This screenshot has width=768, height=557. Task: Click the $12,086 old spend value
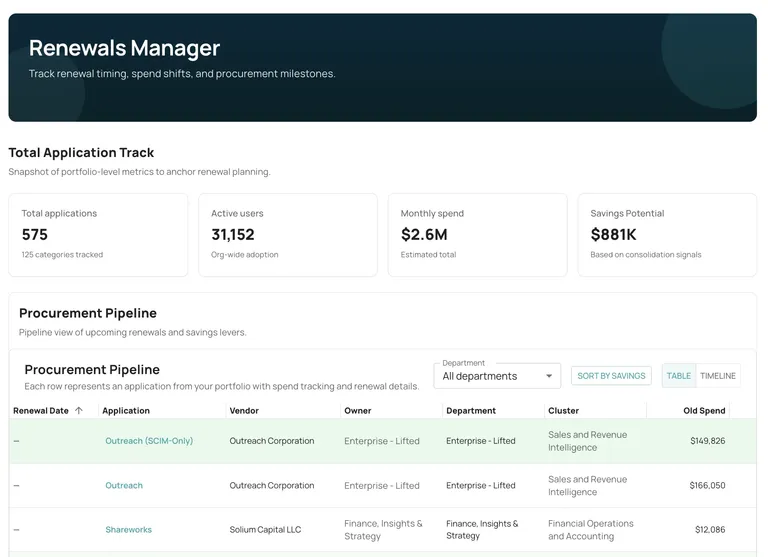(710, 530)
